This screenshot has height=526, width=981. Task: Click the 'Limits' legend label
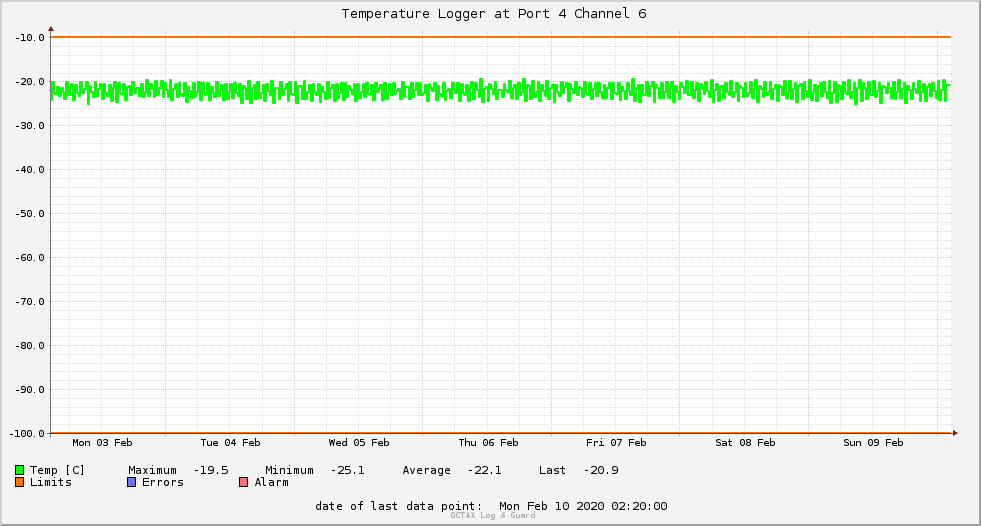(x=51, y=482)
